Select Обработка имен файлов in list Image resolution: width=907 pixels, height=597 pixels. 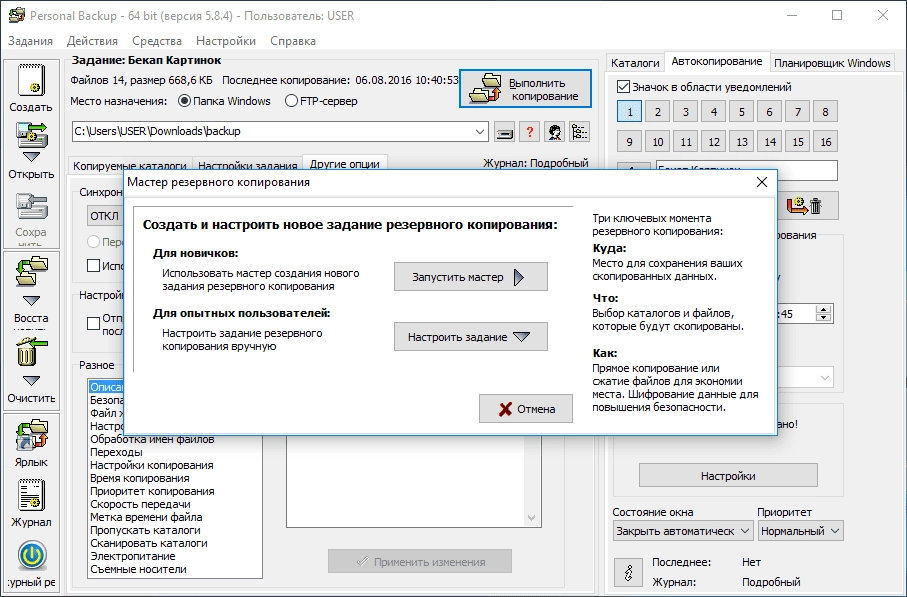pos(152,439)
